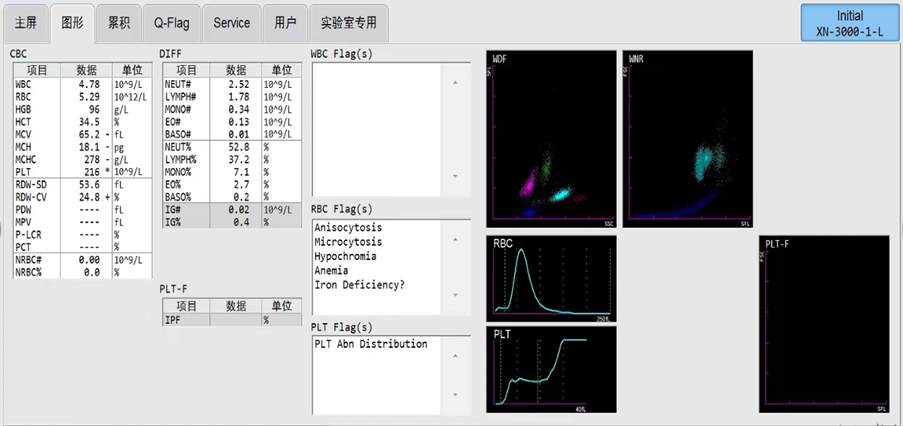Select the PLT histogram graph

pos(551,368)
